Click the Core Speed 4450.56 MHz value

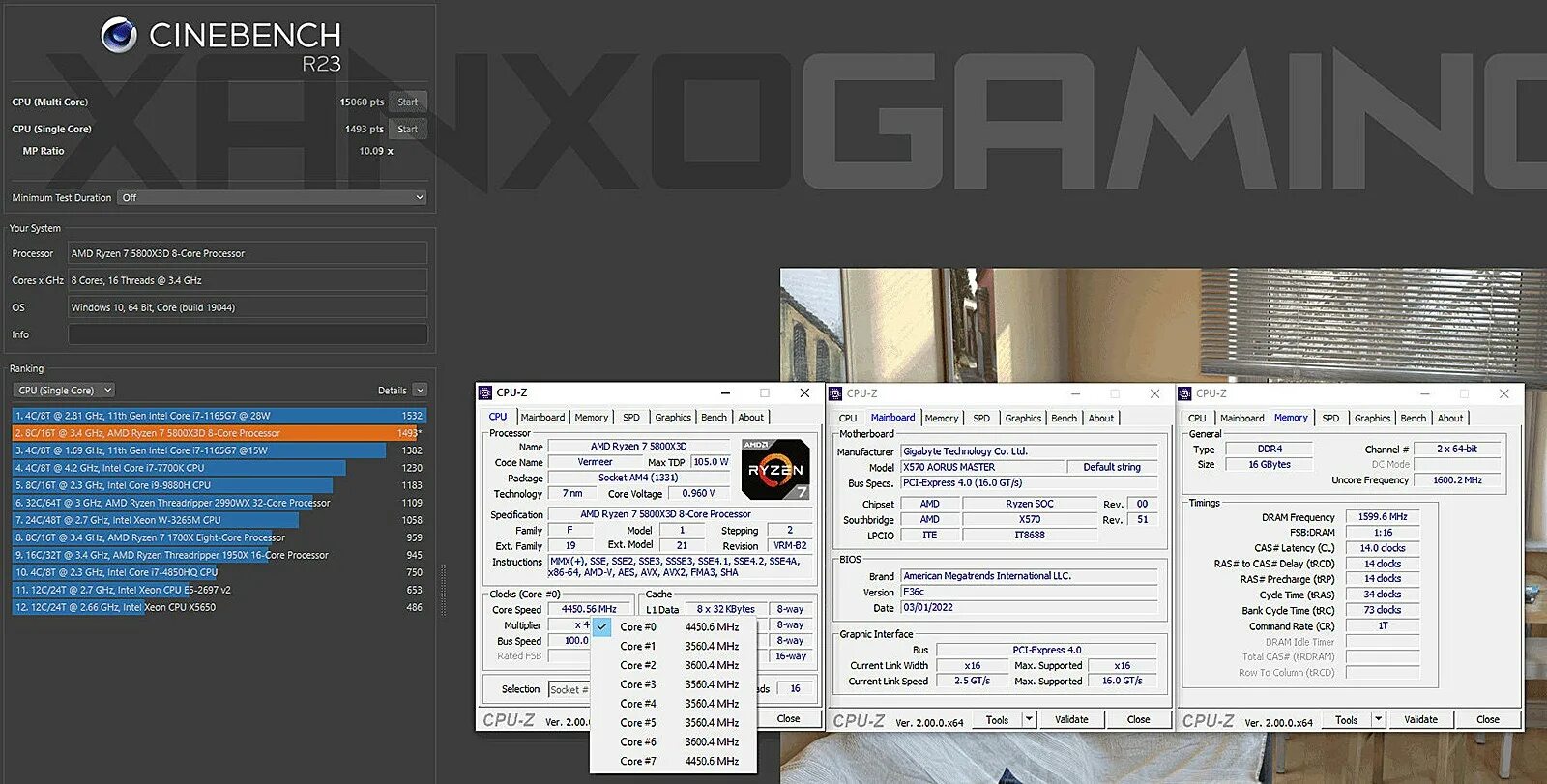(590, 609)
